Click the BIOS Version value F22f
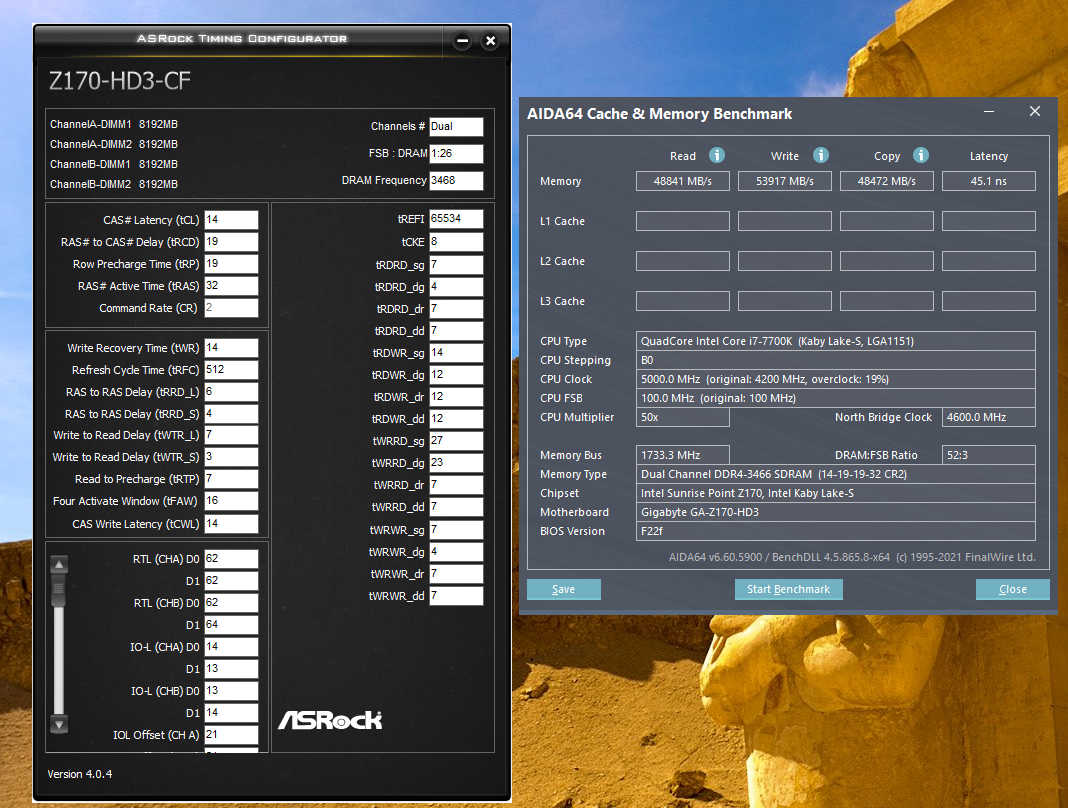The height and width of the screenshot is (808, 1068). click(x=836, y=531)
